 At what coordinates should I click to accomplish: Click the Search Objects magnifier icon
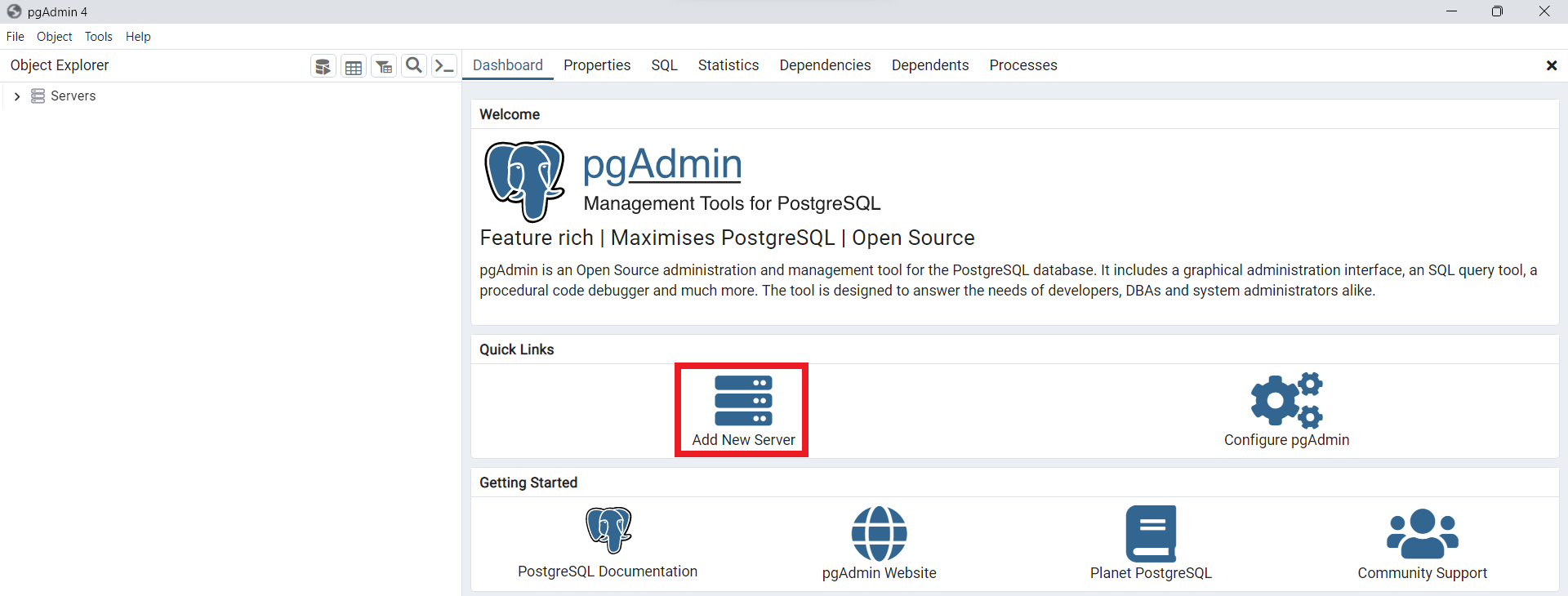(414, 66)
